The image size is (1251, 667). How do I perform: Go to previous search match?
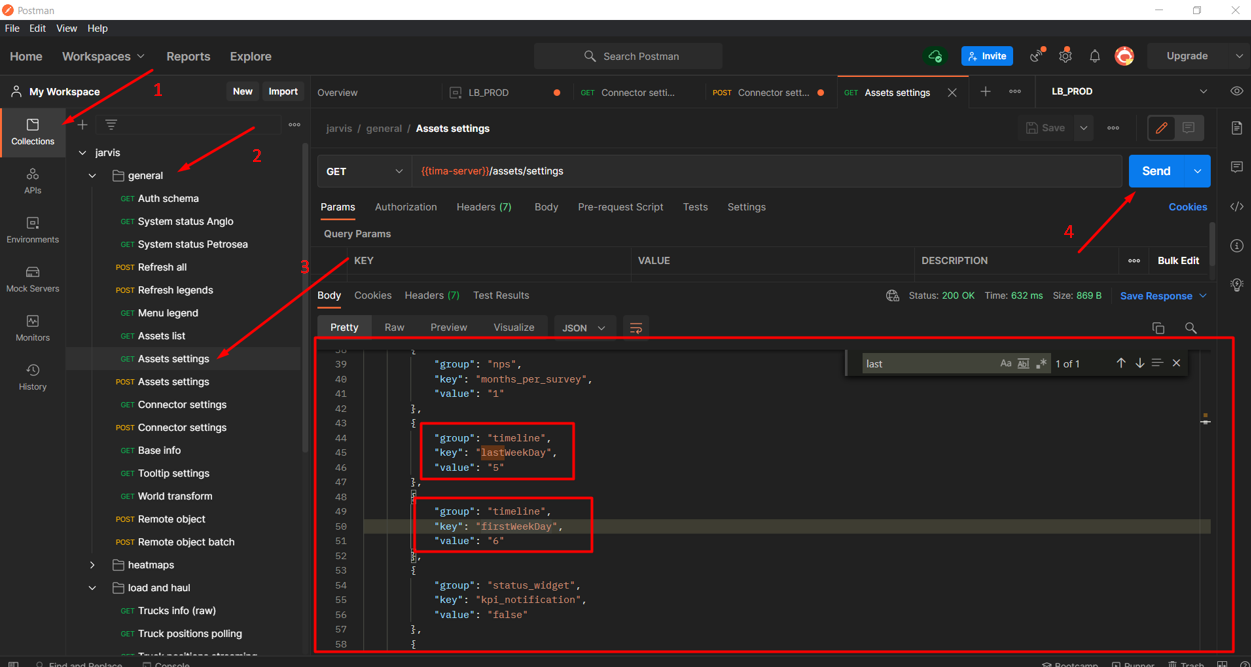click(x=1121, y=363)
